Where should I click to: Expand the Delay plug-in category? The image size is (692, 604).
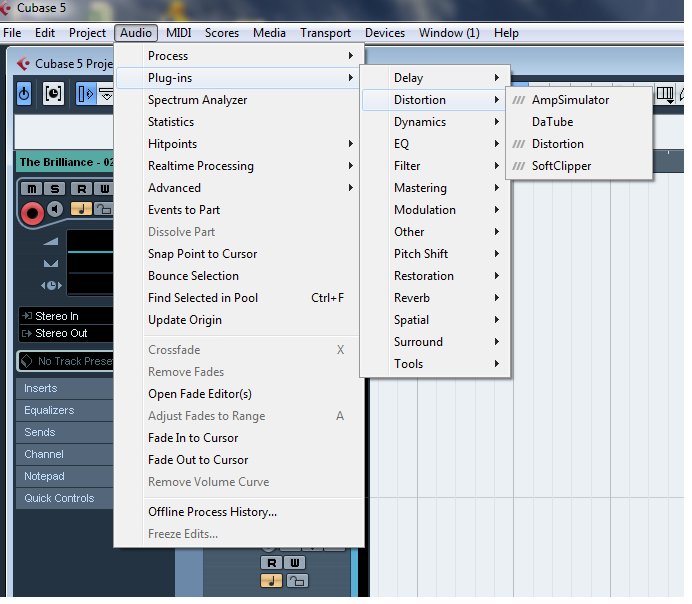click(x=435, y=78)
